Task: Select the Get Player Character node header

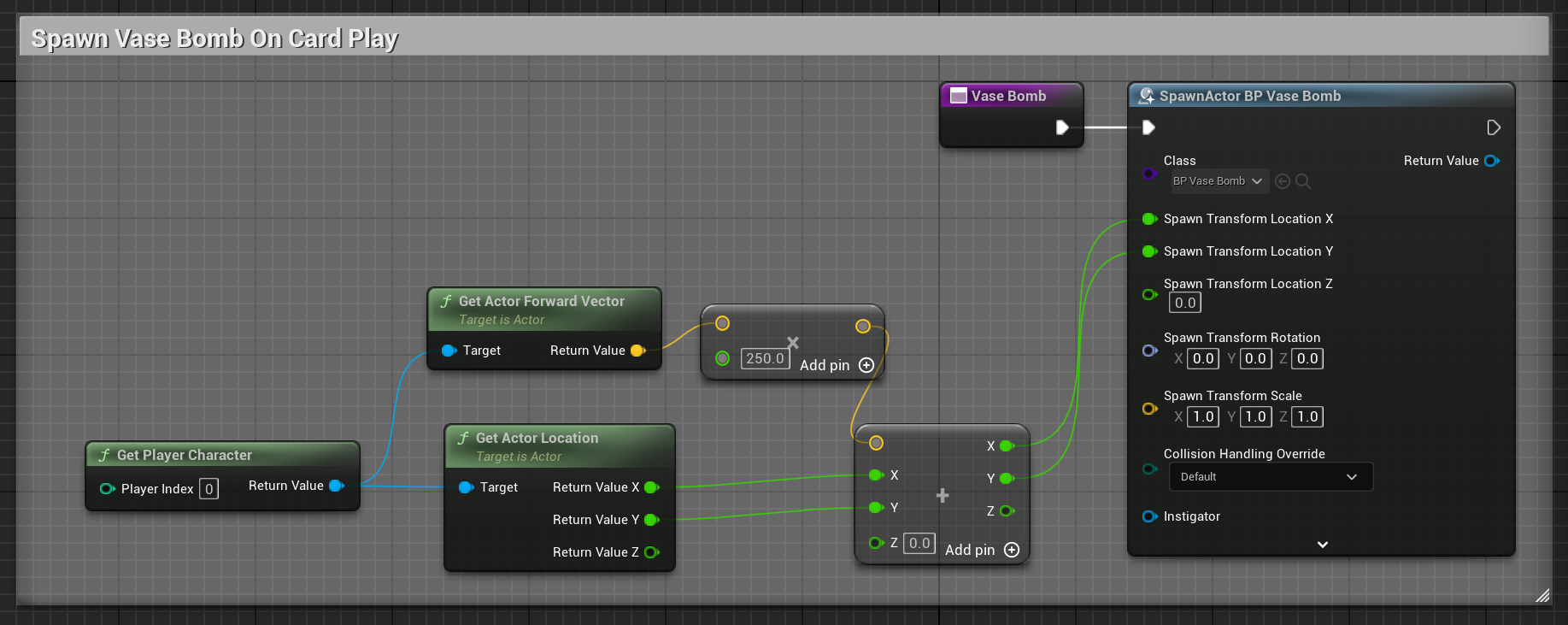Action: [222, 455]
